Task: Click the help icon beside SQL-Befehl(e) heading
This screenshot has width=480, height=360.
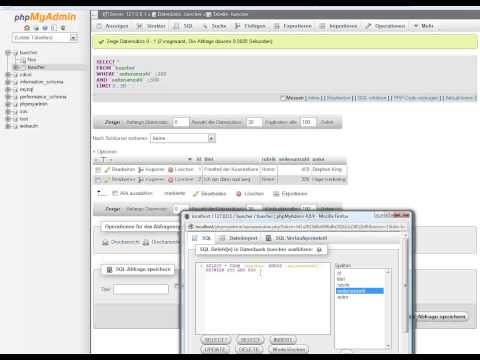Action: pyautogui.click(x=319, y=250)
